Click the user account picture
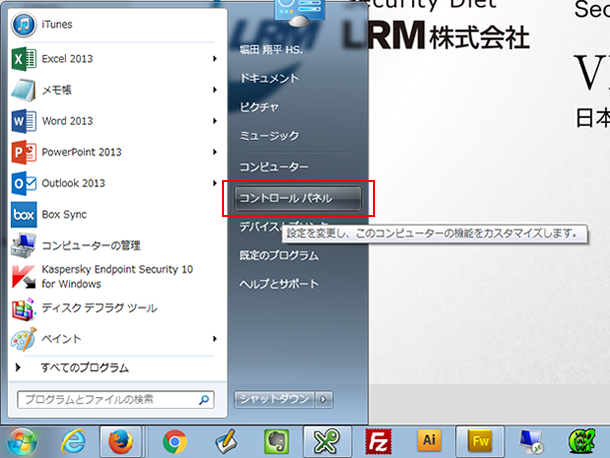Image resolution: width=610 pixels, height=458 pixels. tap(300, 12)
